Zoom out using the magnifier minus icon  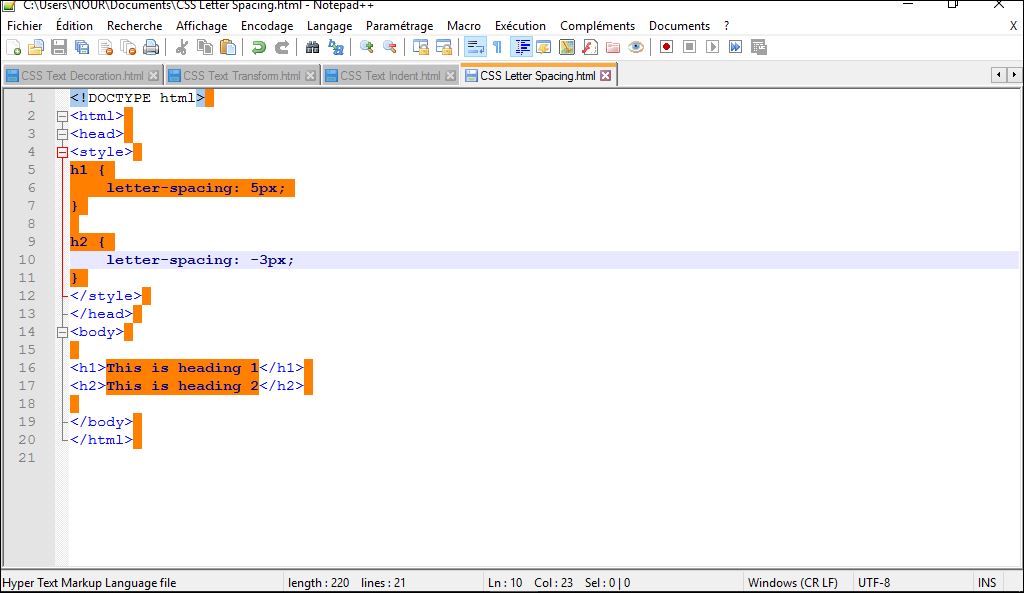tap(390, 47)
